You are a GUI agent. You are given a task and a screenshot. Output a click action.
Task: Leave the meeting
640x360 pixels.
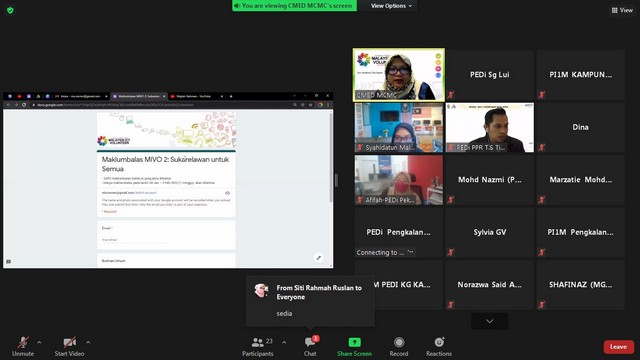(618, 347)
